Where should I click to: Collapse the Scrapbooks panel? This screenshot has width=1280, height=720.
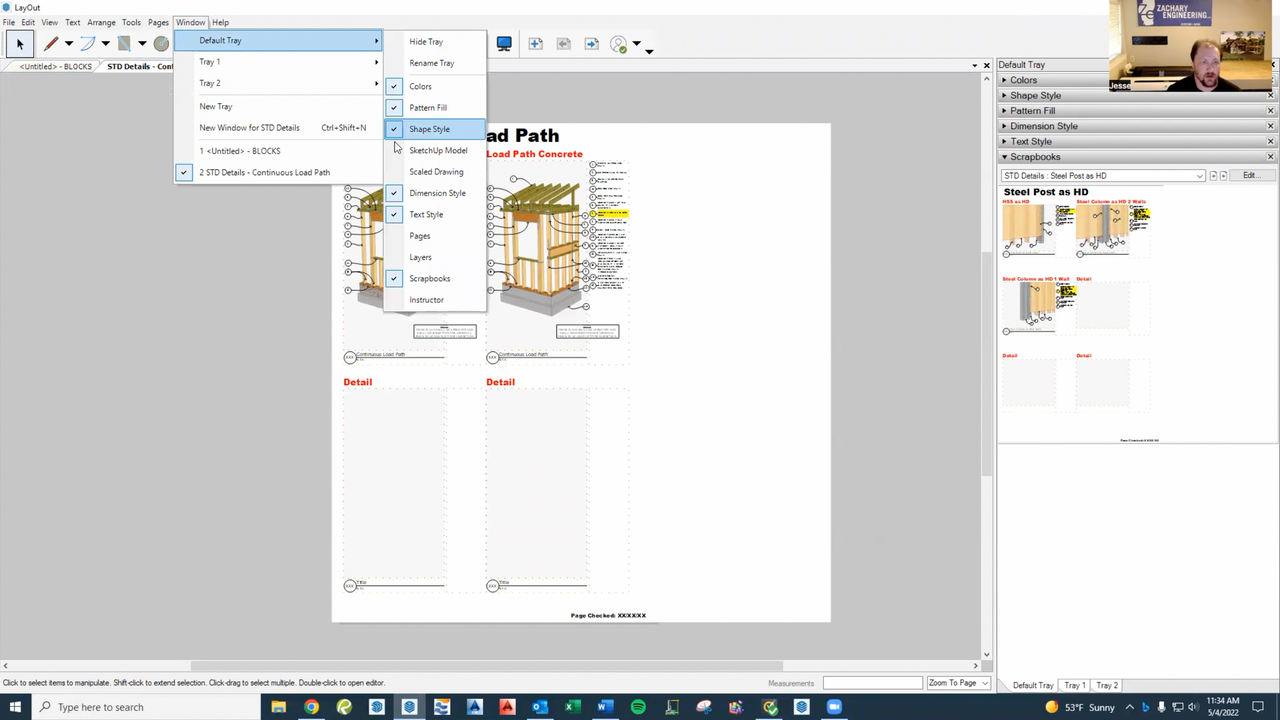[1004, 157]
